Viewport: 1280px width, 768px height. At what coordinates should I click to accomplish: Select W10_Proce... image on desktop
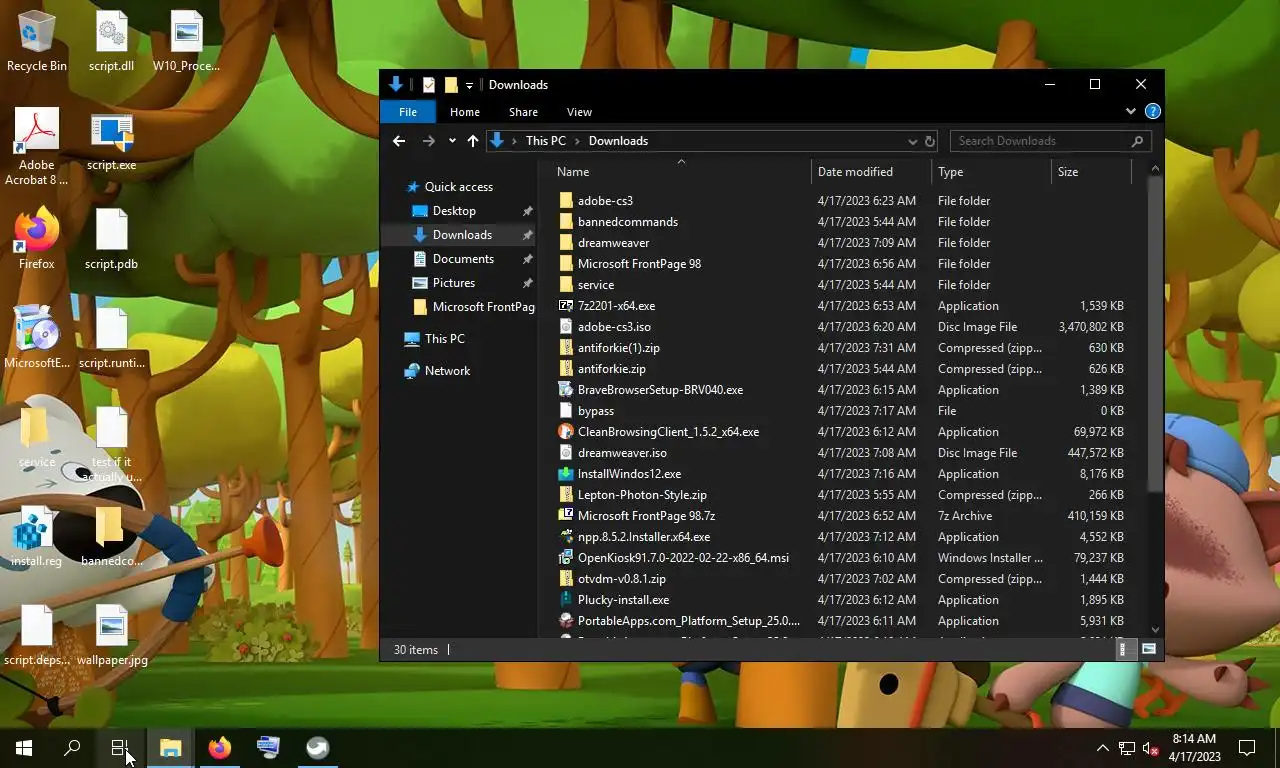coord(186,42)
